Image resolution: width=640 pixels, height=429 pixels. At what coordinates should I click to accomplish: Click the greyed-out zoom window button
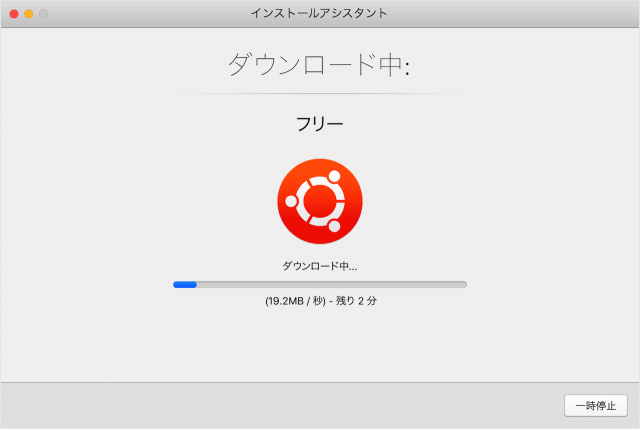[x=43, y=14]
